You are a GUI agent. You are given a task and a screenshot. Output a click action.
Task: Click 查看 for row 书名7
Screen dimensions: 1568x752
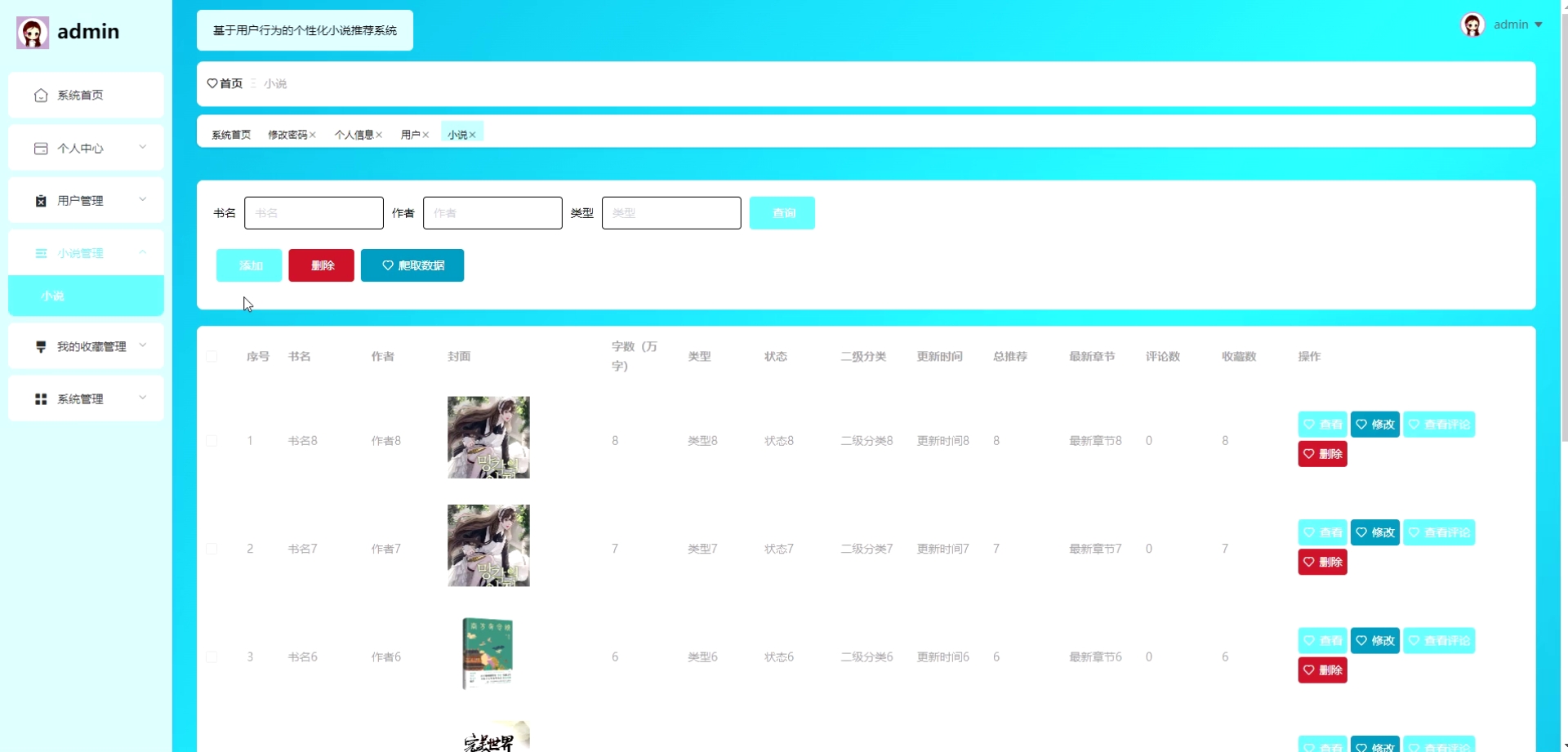[x=1322, y=532]
